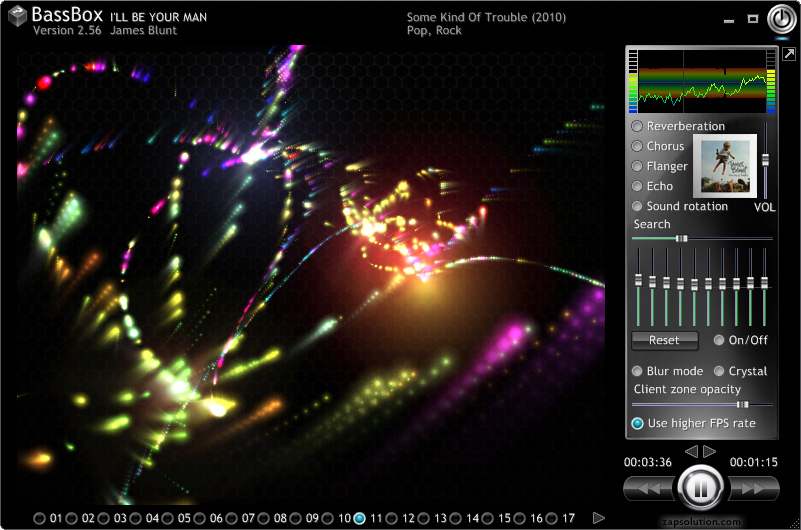The image size is (801, 530).
Task: Click the small right triangle above pause
Action: (709, 451)
